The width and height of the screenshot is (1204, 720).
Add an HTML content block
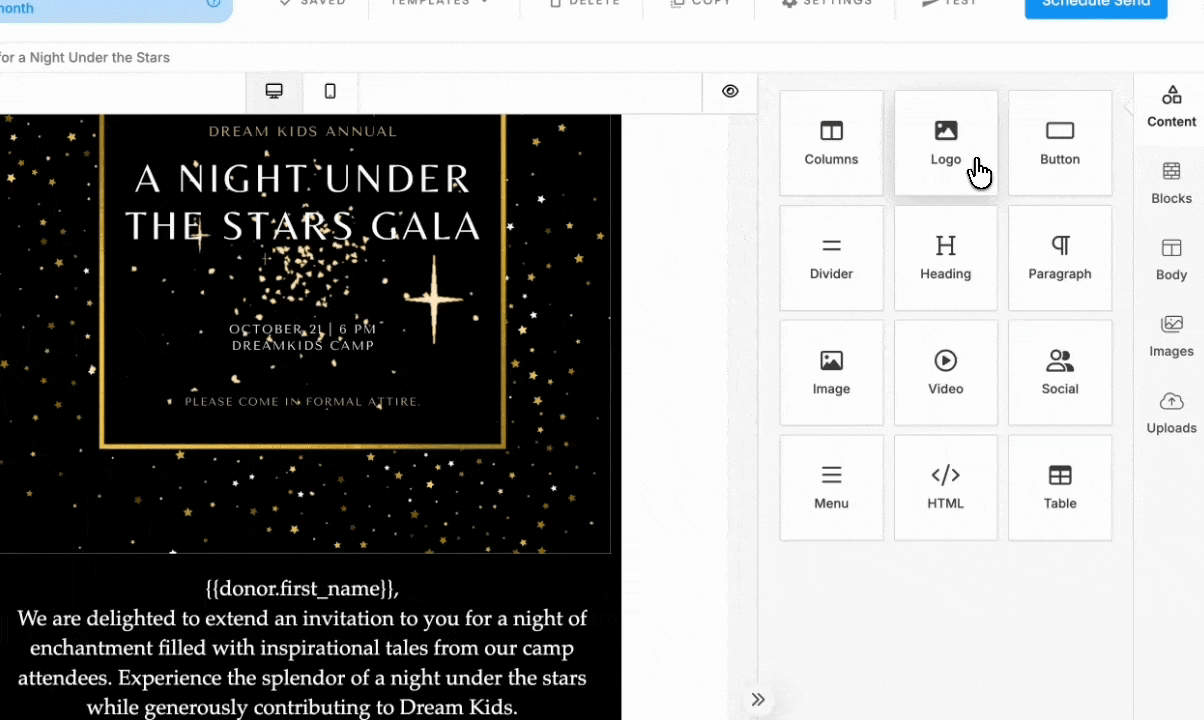tap(945, 487)
